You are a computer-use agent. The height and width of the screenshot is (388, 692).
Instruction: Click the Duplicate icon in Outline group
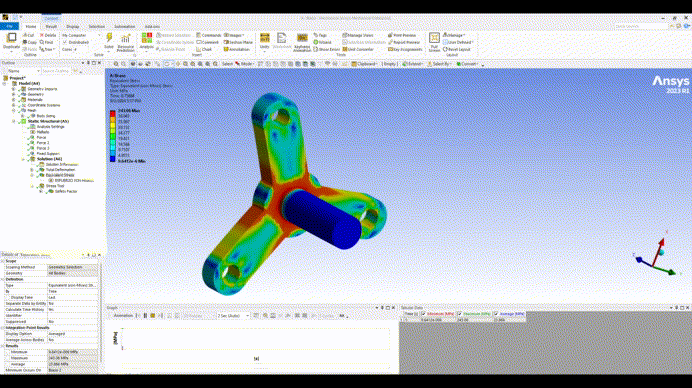click(11, 41)
